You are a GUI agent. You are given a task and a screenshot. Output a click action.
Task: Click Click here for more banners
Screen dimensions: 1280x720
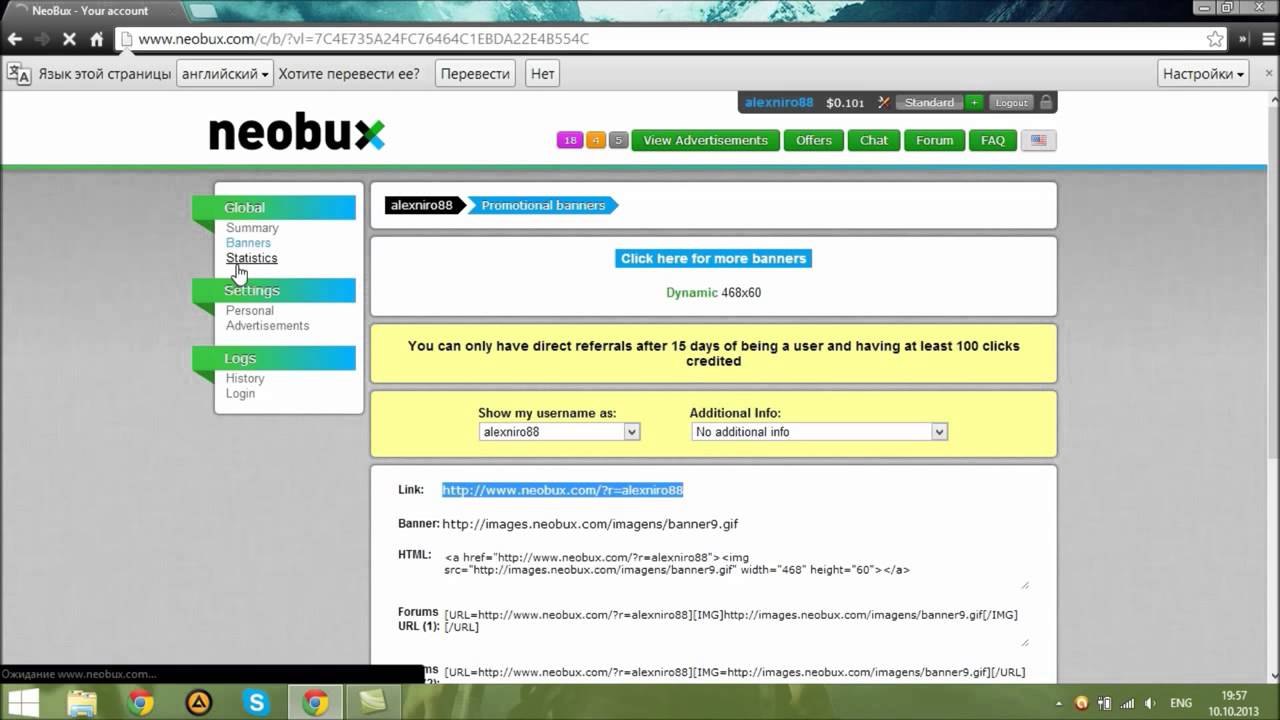point(713,258)
